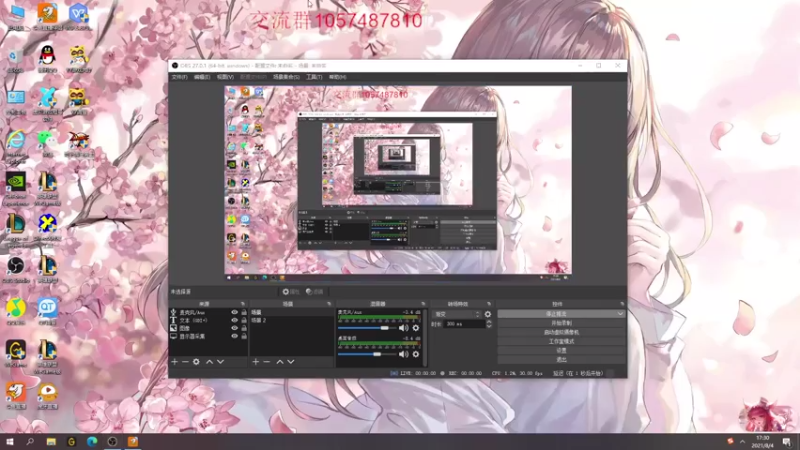The width and height of the screenshot is (800, 450).
Task: Pop out the 控件 dock panel
Action: click(x=622, y=304)
